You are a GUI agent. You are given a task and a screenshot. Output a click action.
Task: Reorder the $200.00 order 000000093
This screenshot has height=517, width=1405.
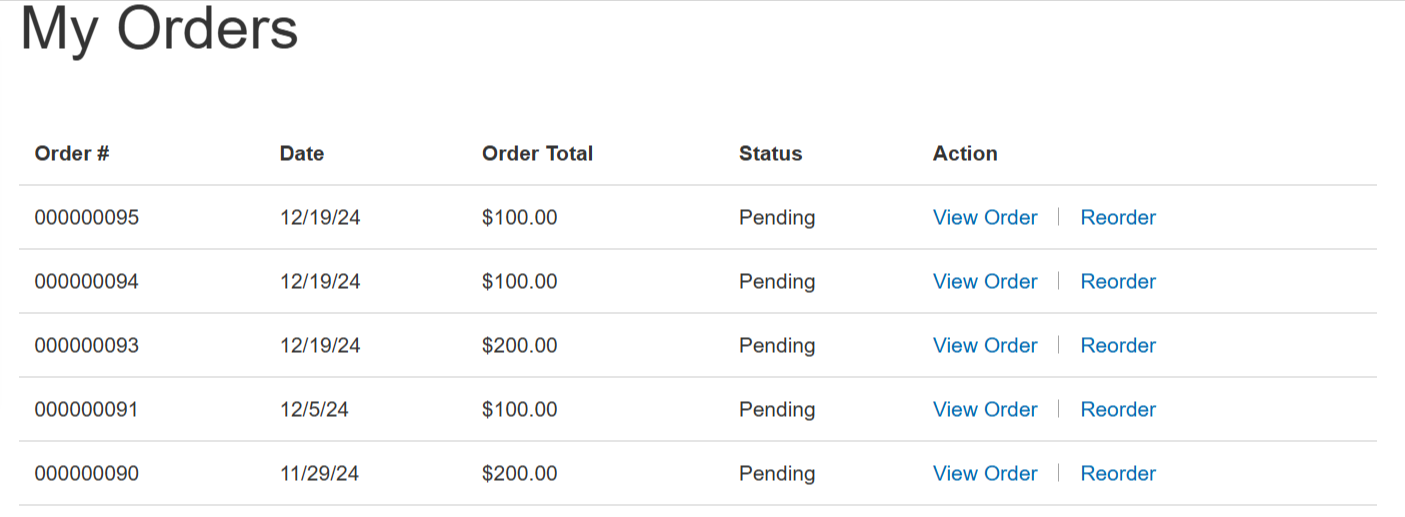tap(1118, 345)
